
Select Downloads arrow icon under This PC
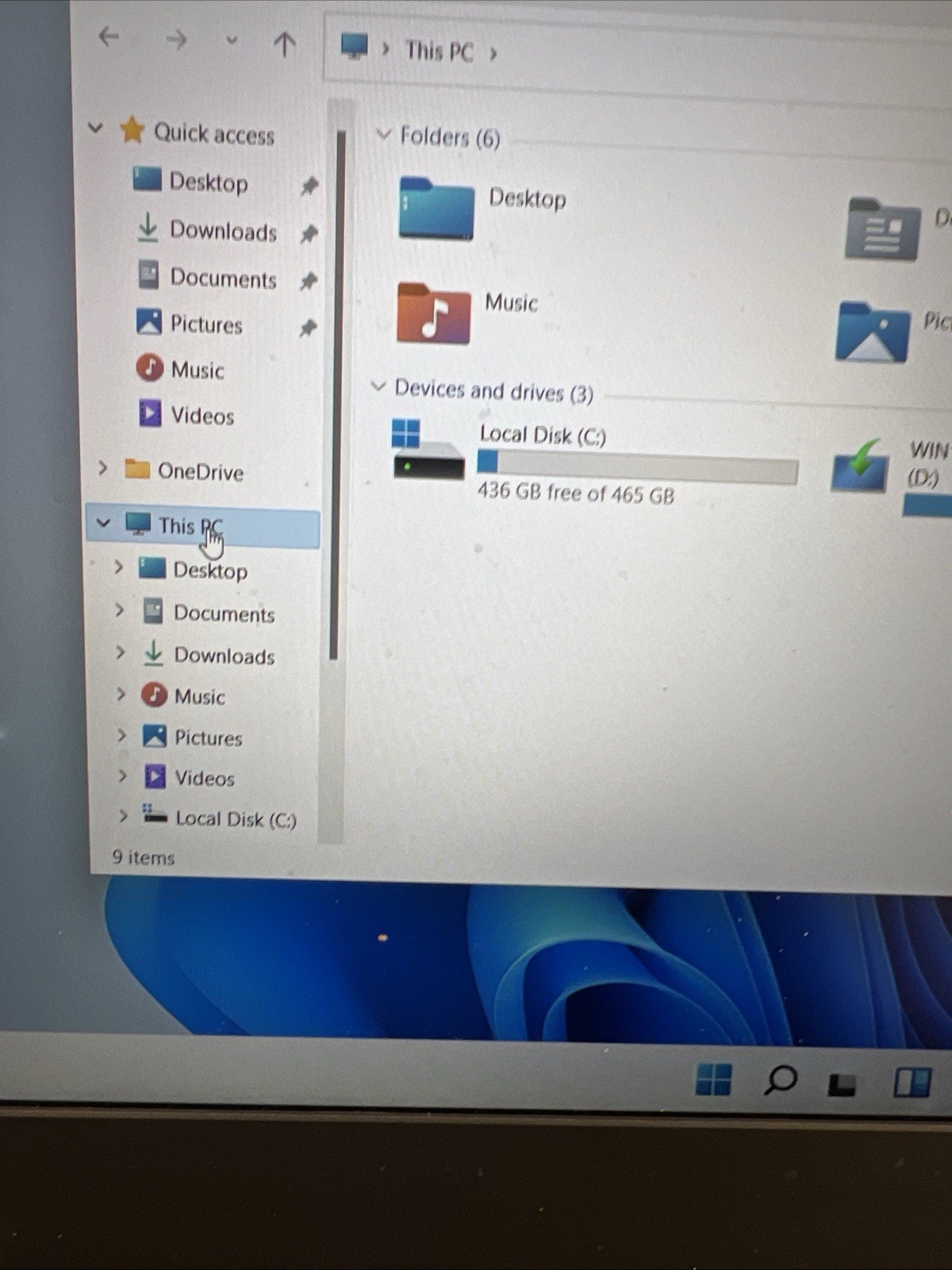153,652
